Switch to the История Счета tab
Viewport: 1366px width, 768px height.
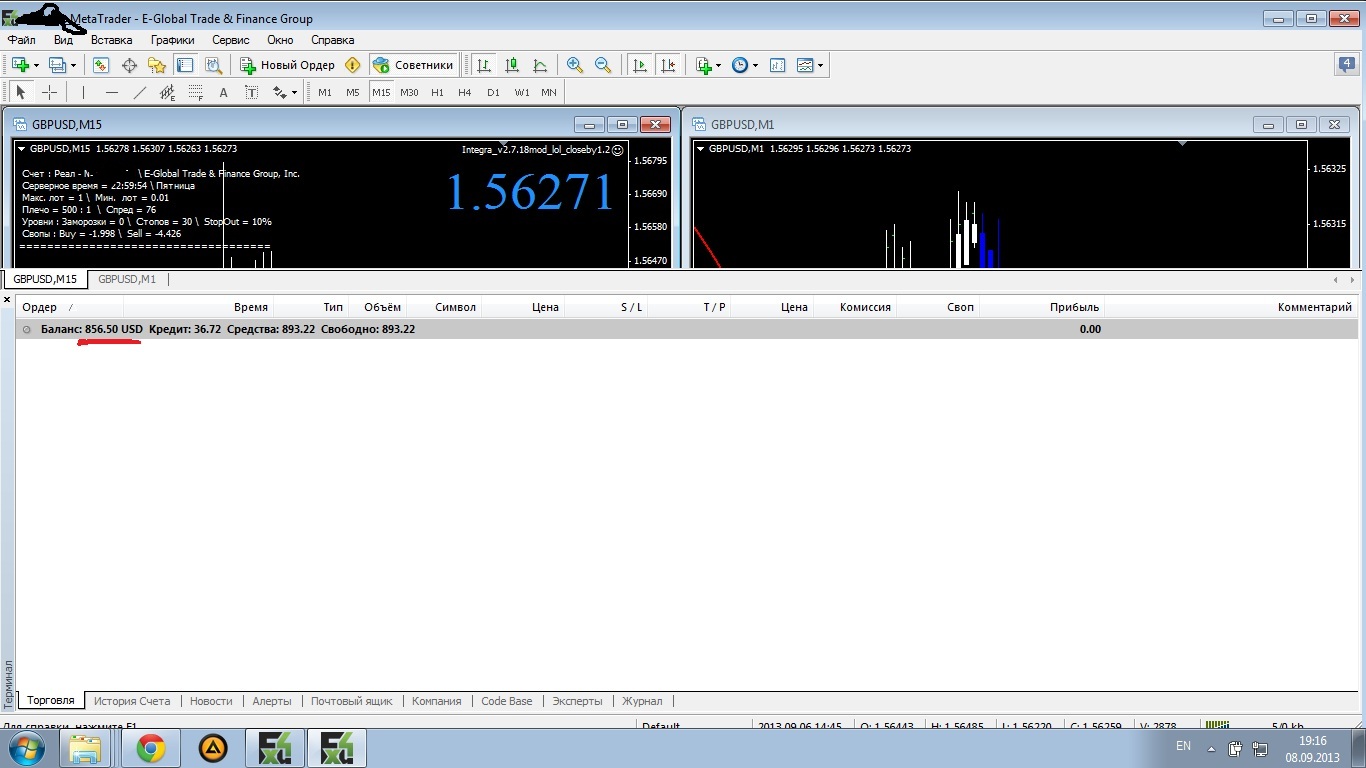(x=132, y=701)
